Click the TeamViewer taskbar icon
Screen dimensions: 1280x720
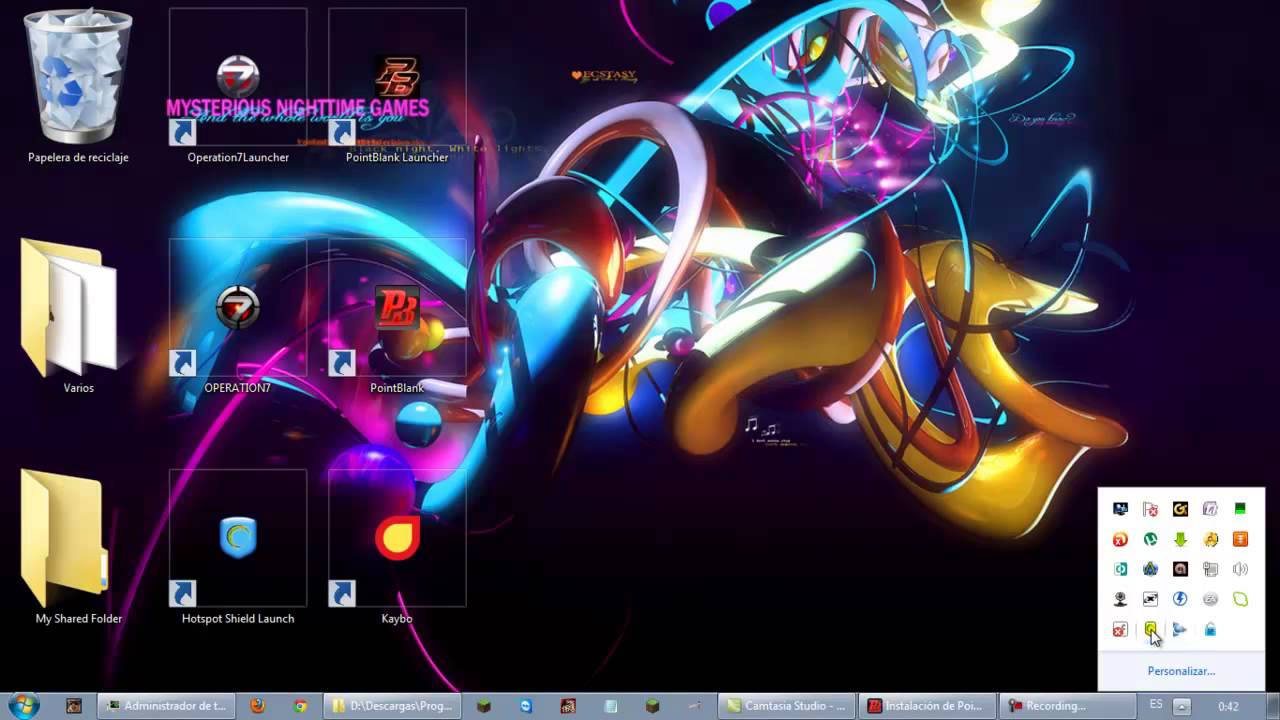(527, 706)
